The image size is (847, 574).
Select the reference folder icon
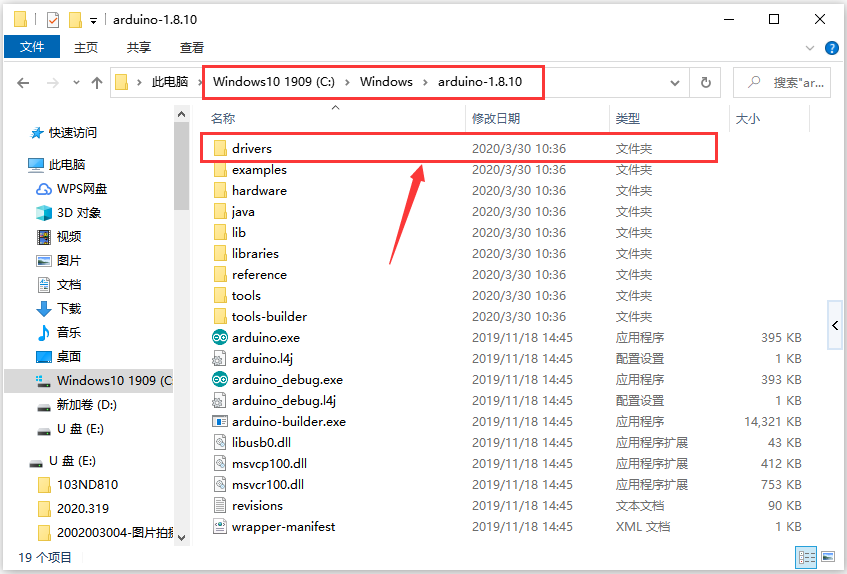(220, 275)
